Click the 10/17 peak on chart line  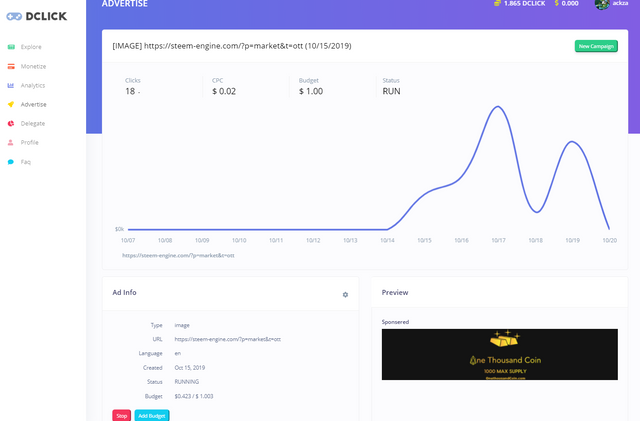point(498,107)
